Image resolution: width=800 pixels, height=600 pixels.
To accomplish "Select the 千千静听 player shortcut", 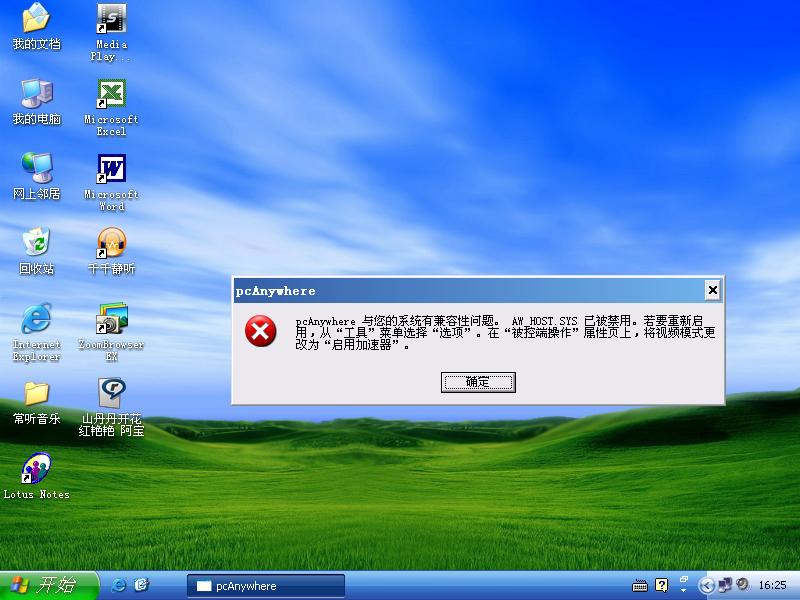I will click(111, 251).
